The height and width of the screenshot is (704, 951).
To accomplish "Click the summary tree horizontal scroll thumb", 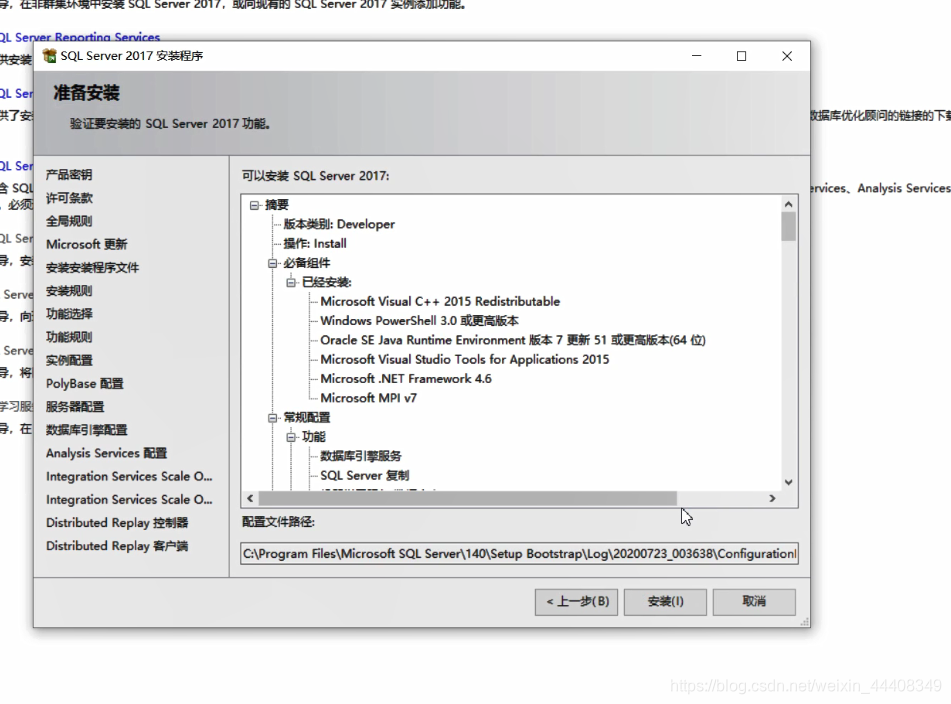I will [468, 498].
